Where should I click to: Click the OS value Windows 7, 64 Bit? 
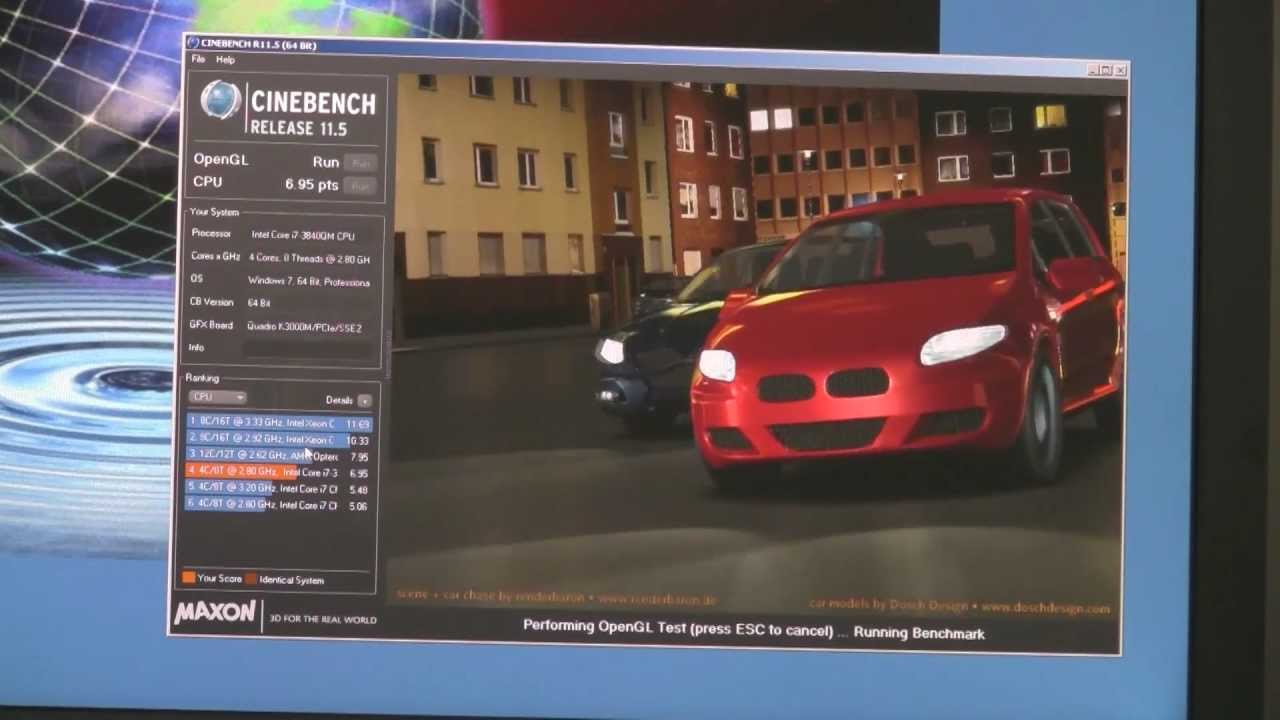pyautogui.click(x=309, y=282)
